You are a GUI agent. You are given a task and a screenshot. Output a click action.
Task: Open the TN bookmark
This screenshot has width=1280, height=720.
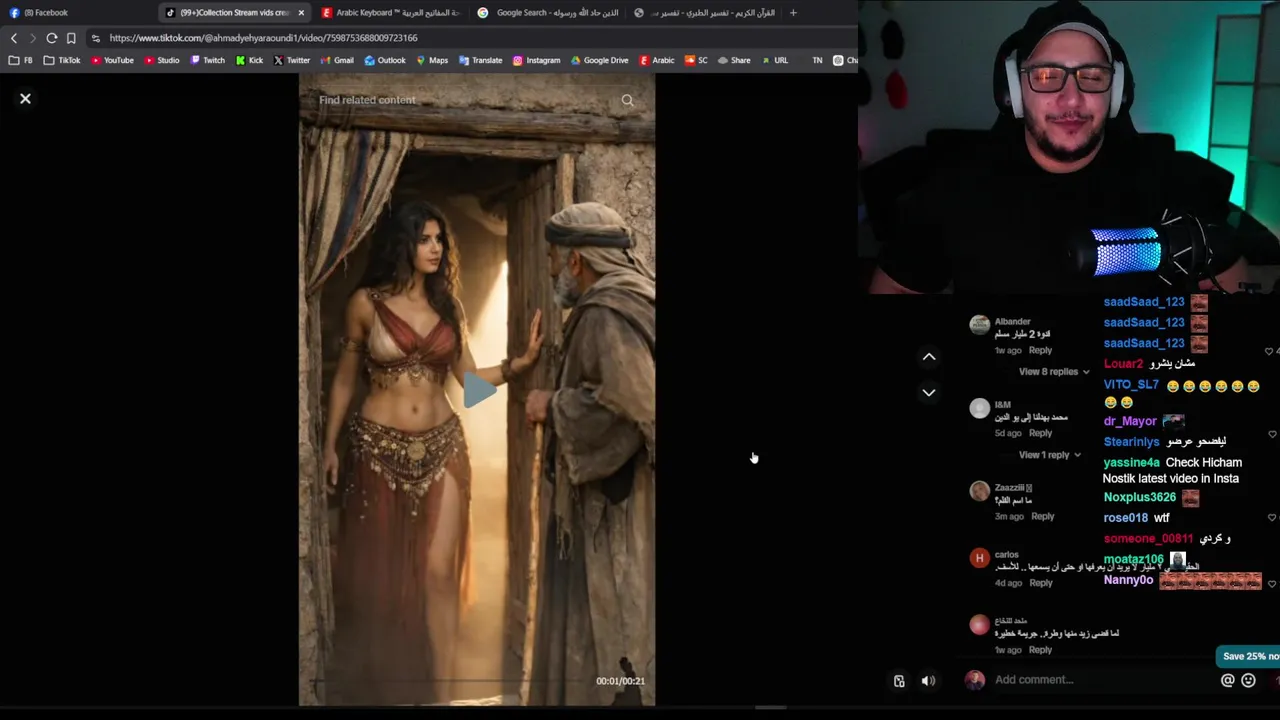[816, 60]
